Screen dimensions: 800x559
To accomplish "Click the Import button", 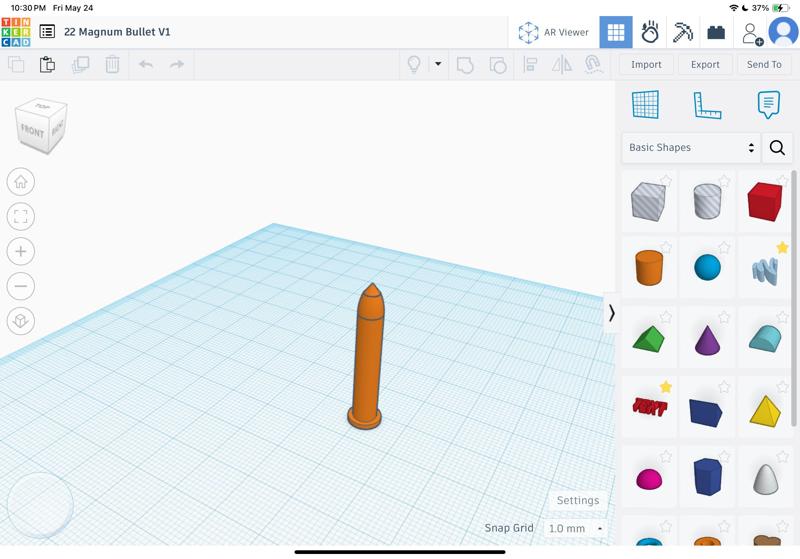I will pyautogui.click(x=646, y=65).
